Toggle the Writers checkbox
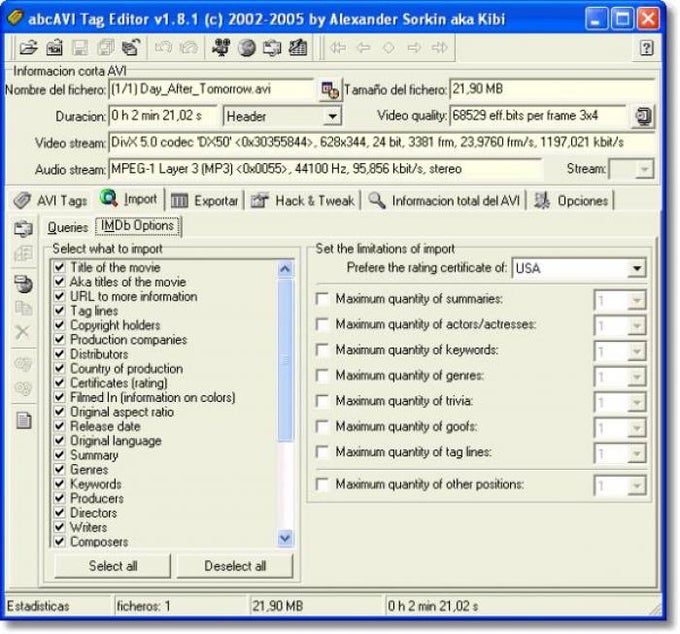 coord(59,527)
